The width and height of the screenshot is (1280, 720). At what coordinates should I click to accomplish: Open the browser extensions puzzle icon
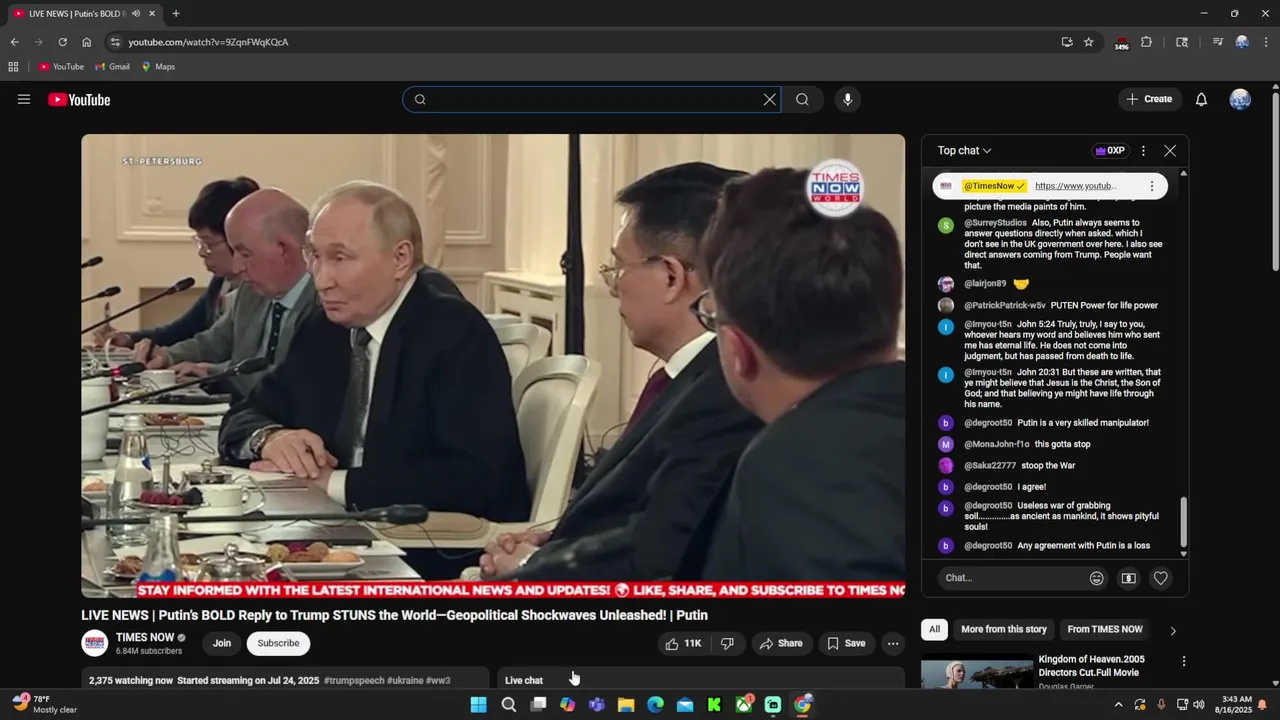point(1146,42)
